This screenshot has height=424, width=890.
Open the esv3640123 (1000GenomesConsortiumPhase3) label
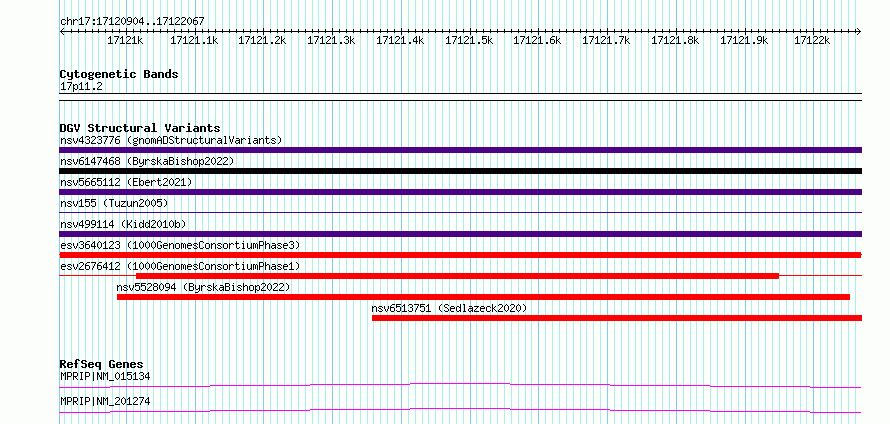point(180,245)
